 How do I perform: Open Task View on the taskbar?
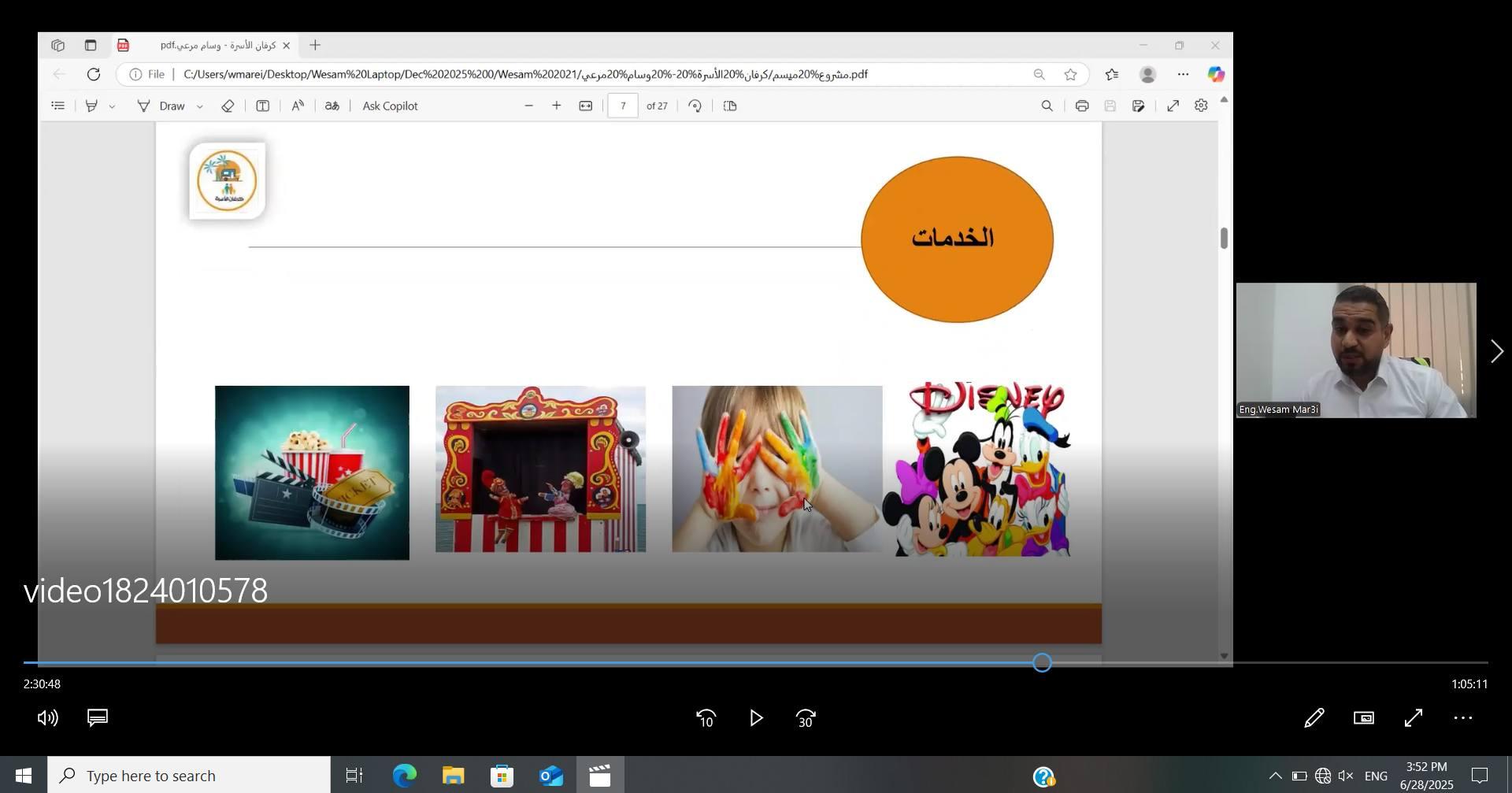354,776
